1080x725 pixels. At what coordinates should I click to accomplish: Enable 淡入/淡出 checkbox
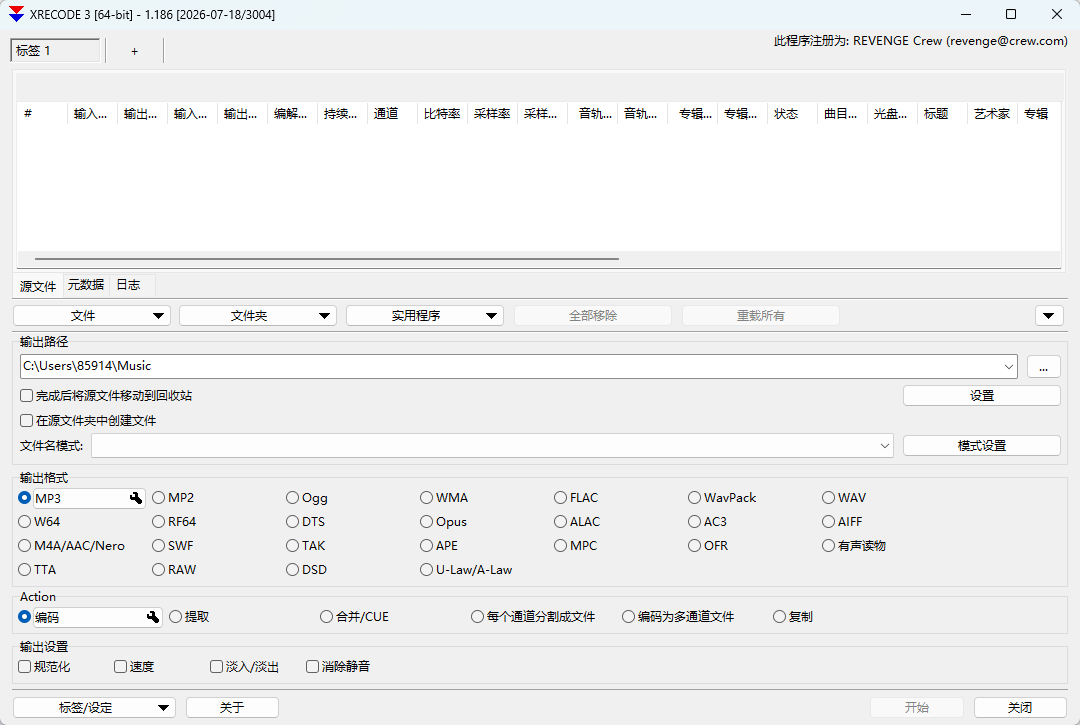coord(216,666)
